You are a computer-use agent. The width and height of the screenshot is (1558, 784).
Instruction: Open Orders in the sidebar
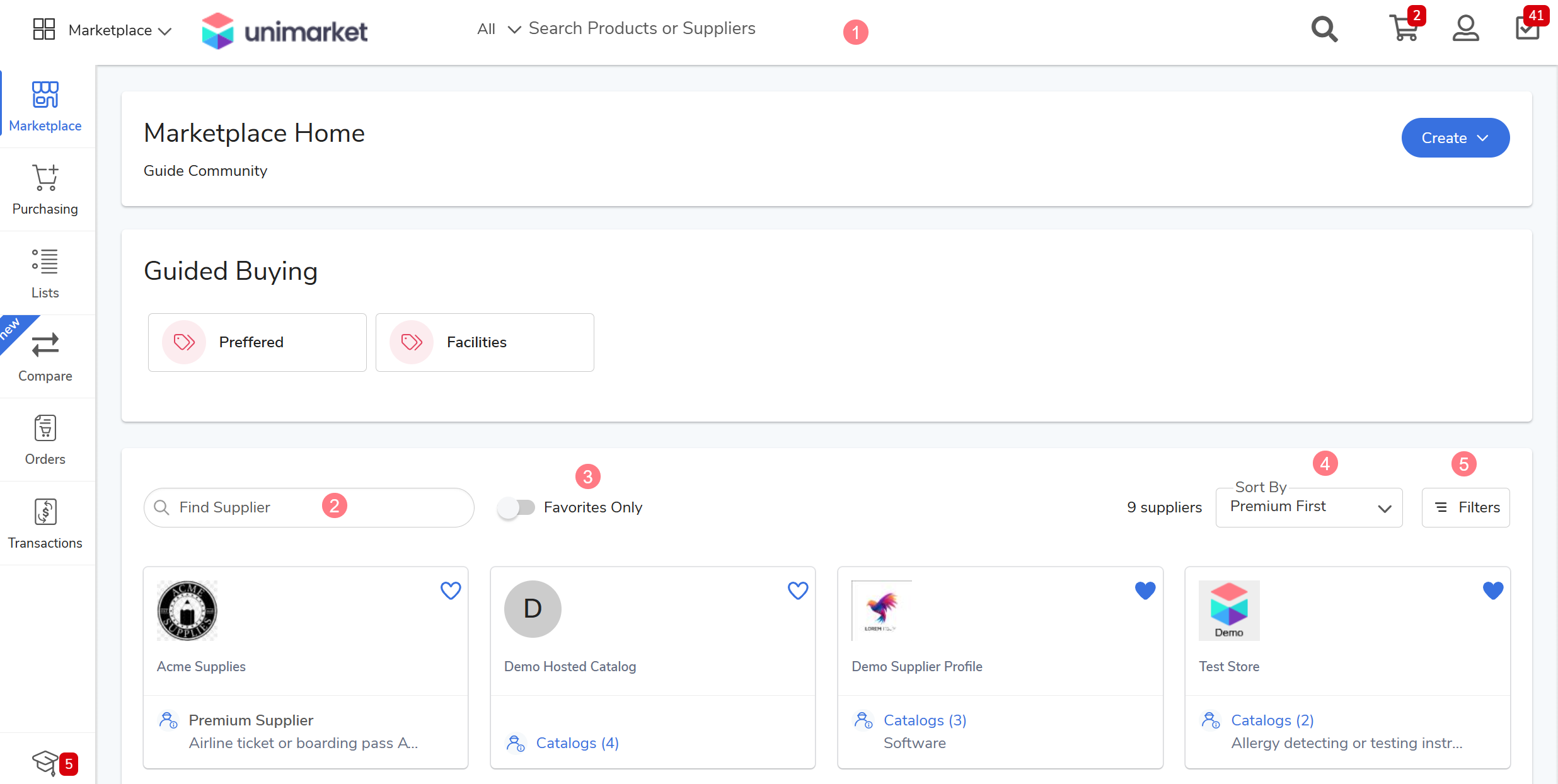(x=45, y=440)
